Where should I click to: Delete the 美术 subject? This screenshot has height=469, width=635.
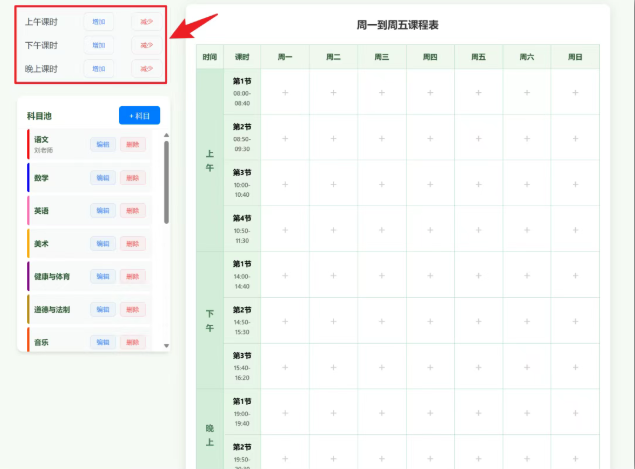(x=132, y=244)
